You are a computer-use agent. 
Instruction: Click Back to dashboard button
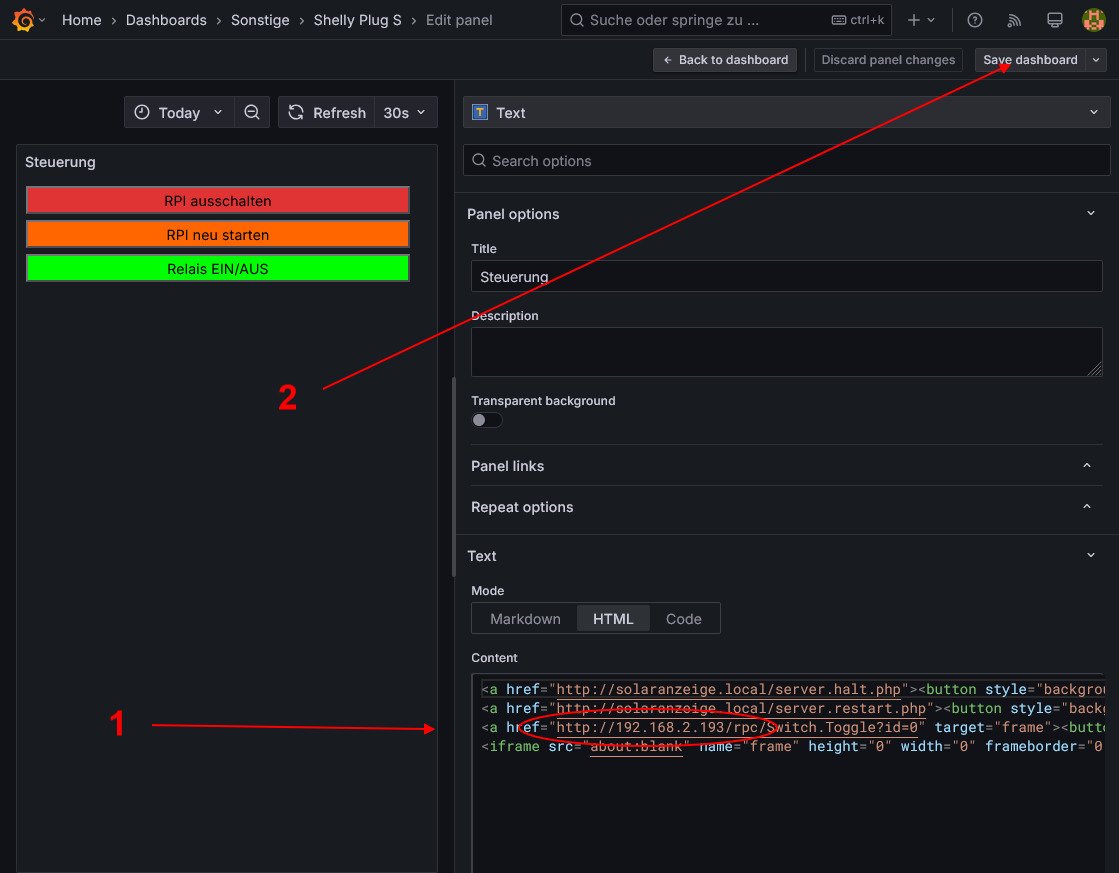coord(725,60)
